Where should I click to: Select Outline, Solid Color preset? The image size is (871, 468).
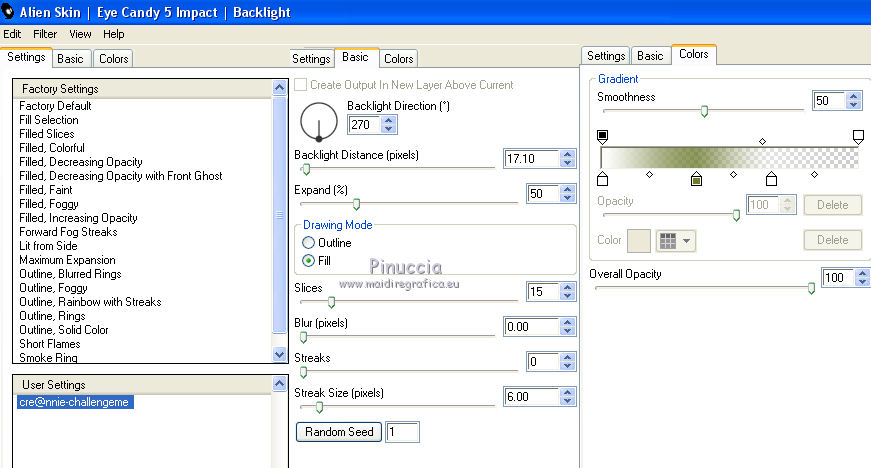(64, 330)
